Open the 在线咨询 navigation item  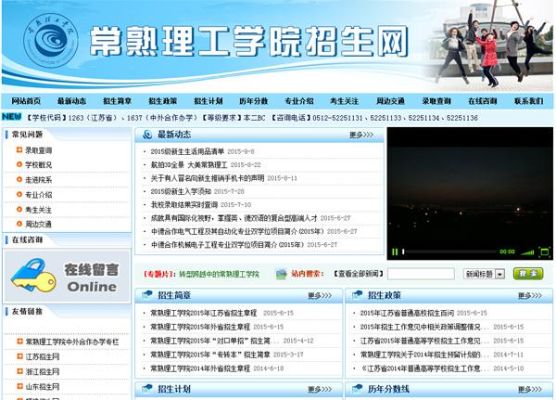[483, 101]
